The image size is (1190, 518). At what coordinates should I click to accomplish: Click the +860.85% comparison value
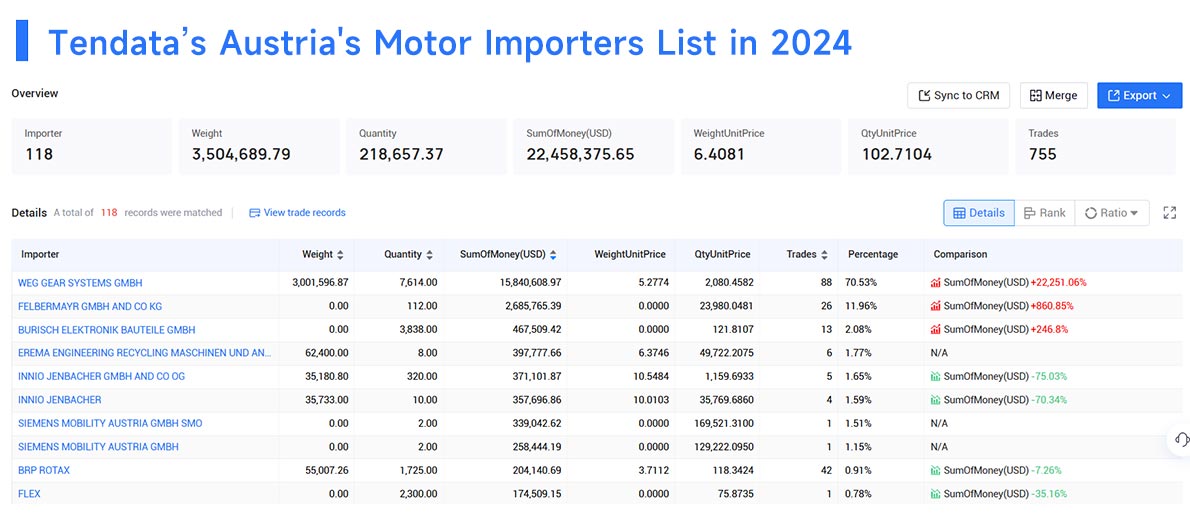(x=1052, y=306)
